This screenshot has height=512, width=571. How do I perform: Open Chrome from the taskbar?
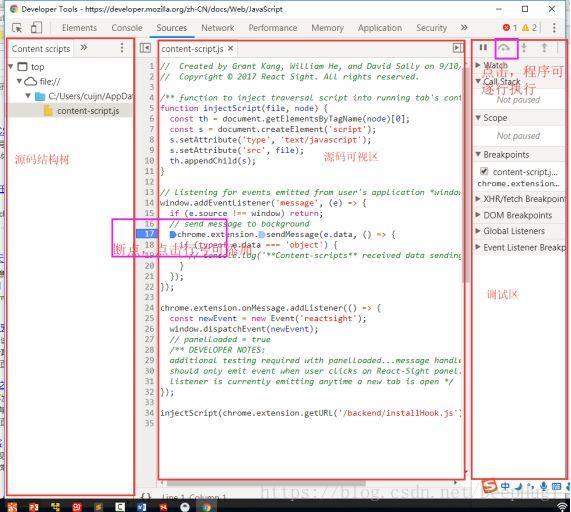tap(206, 507)
